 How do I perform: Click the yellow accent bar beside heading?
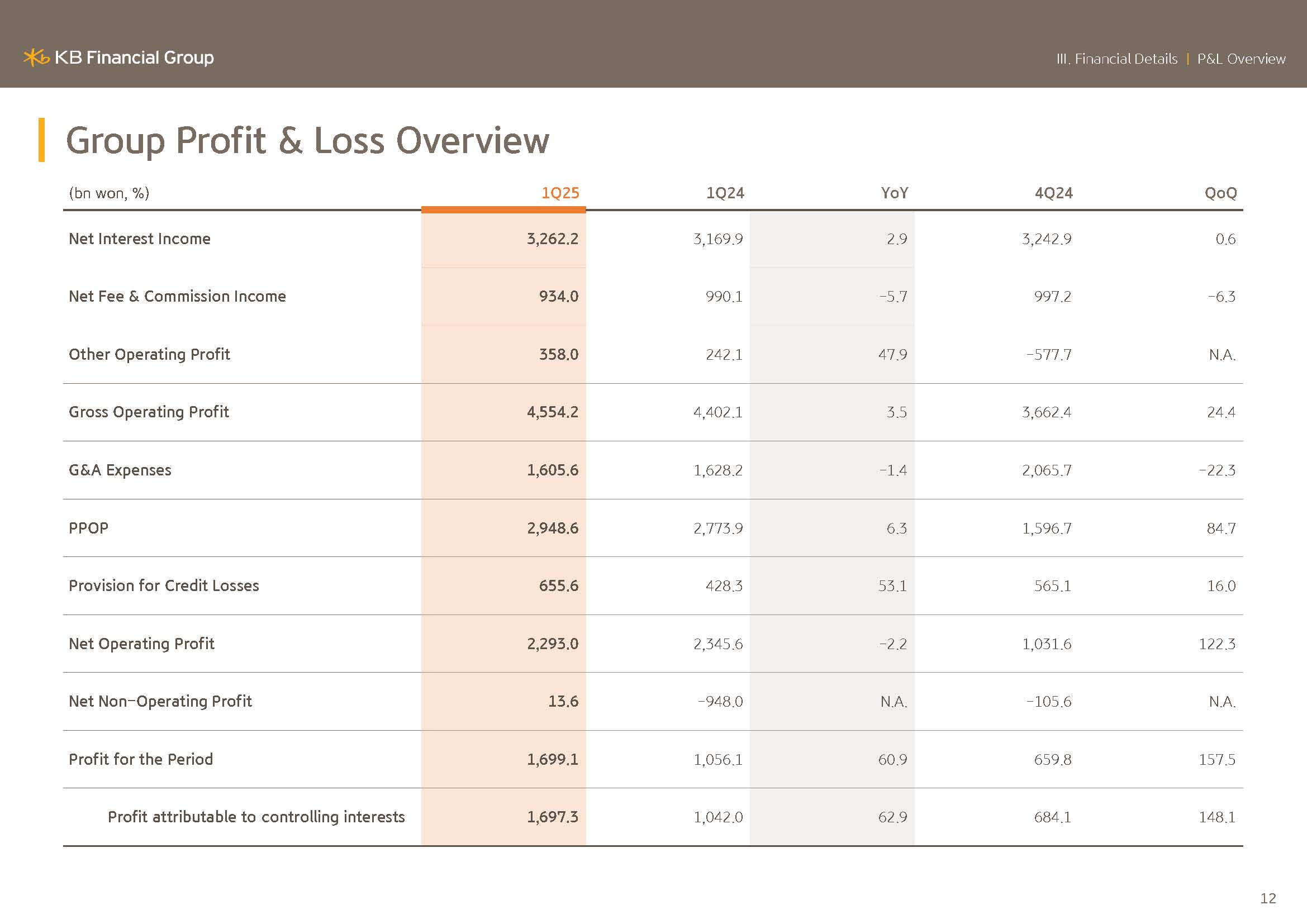[41, 140]
